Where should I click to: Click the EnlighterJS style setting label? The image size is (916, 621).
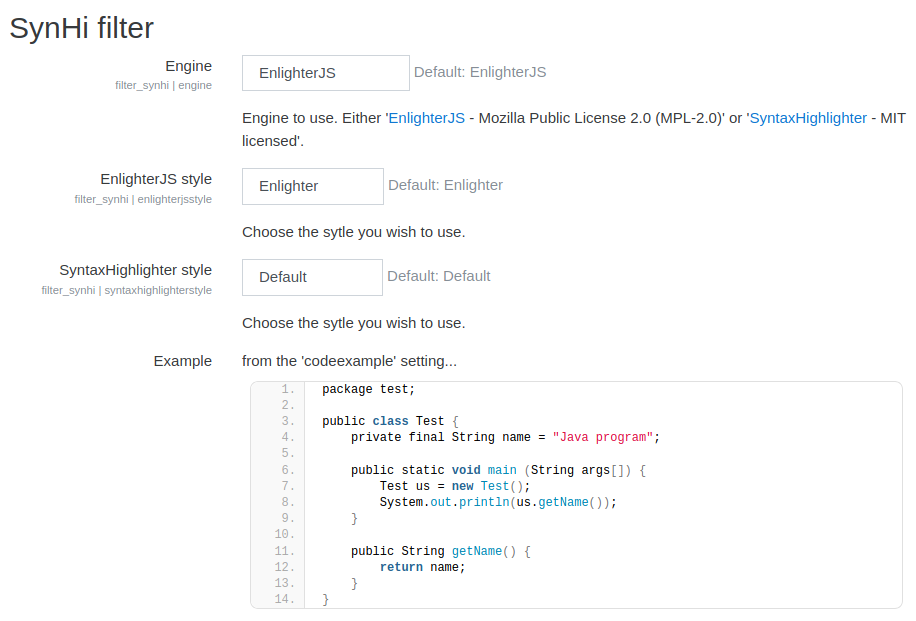pyautogui.click(x=156, y=179)
